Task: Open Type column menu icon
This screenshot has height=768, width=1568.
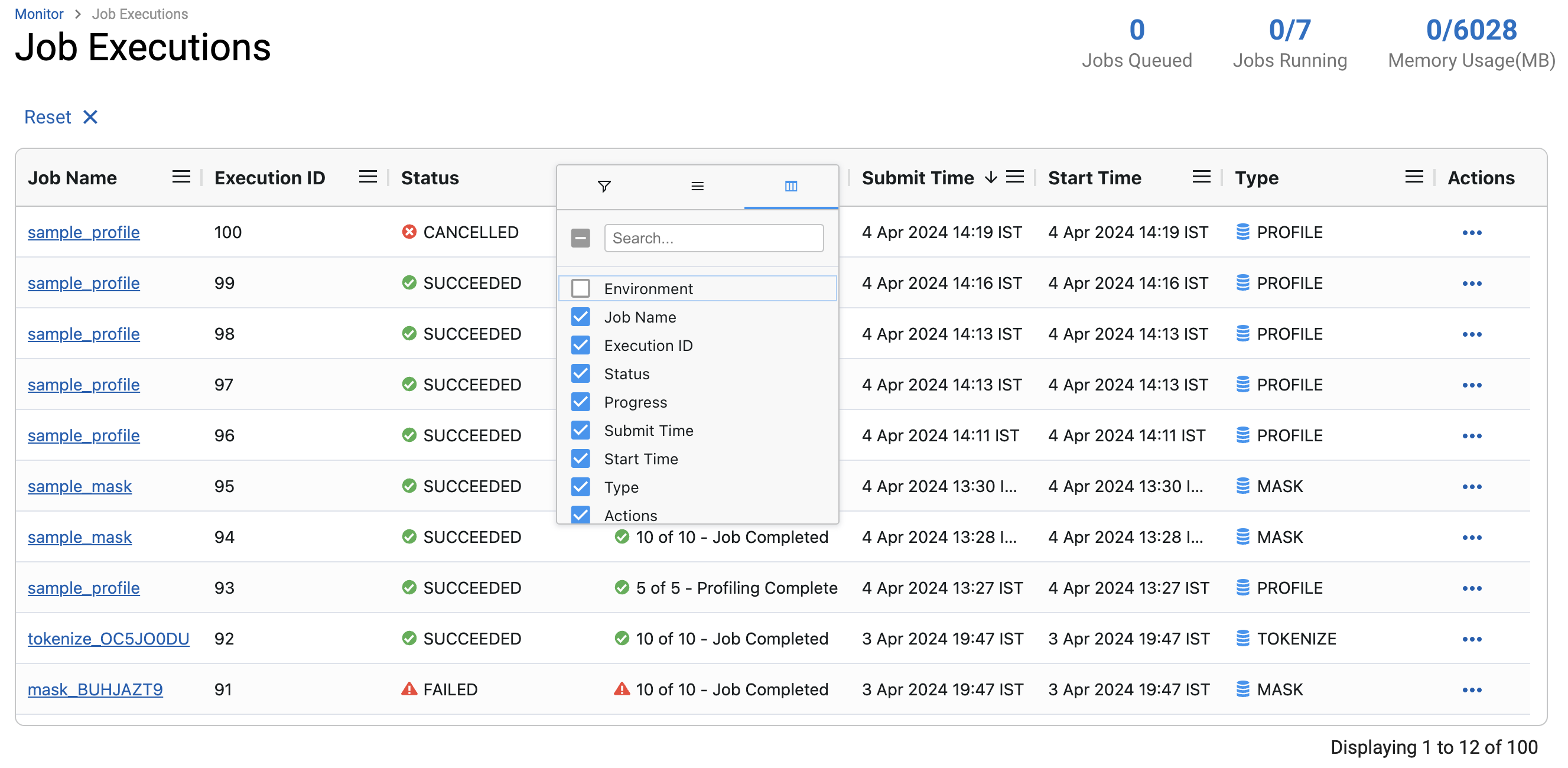Action: coord(1414,177)
